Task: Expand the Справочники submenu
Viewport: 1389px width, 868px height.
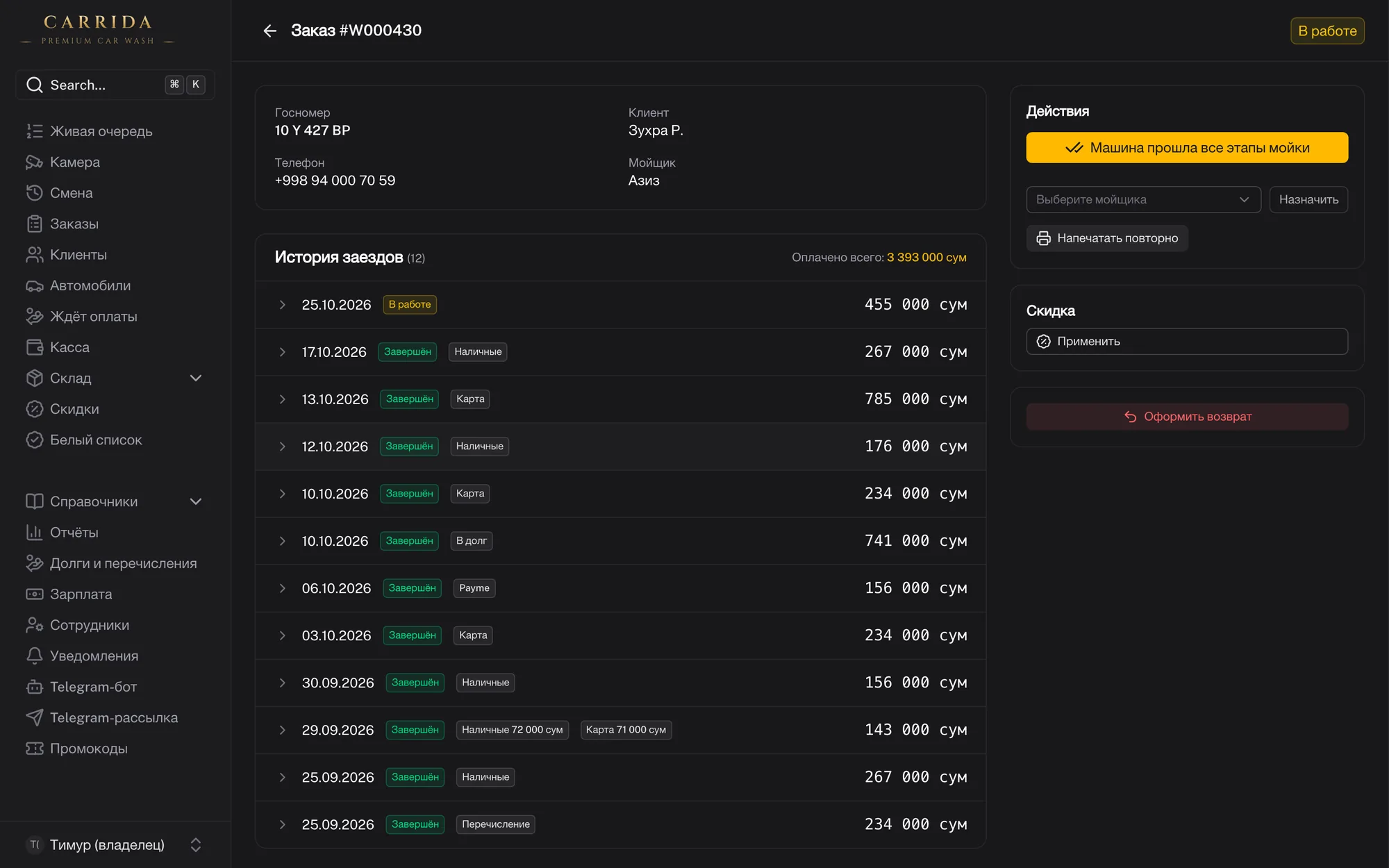Action: [x=115, y=501]
